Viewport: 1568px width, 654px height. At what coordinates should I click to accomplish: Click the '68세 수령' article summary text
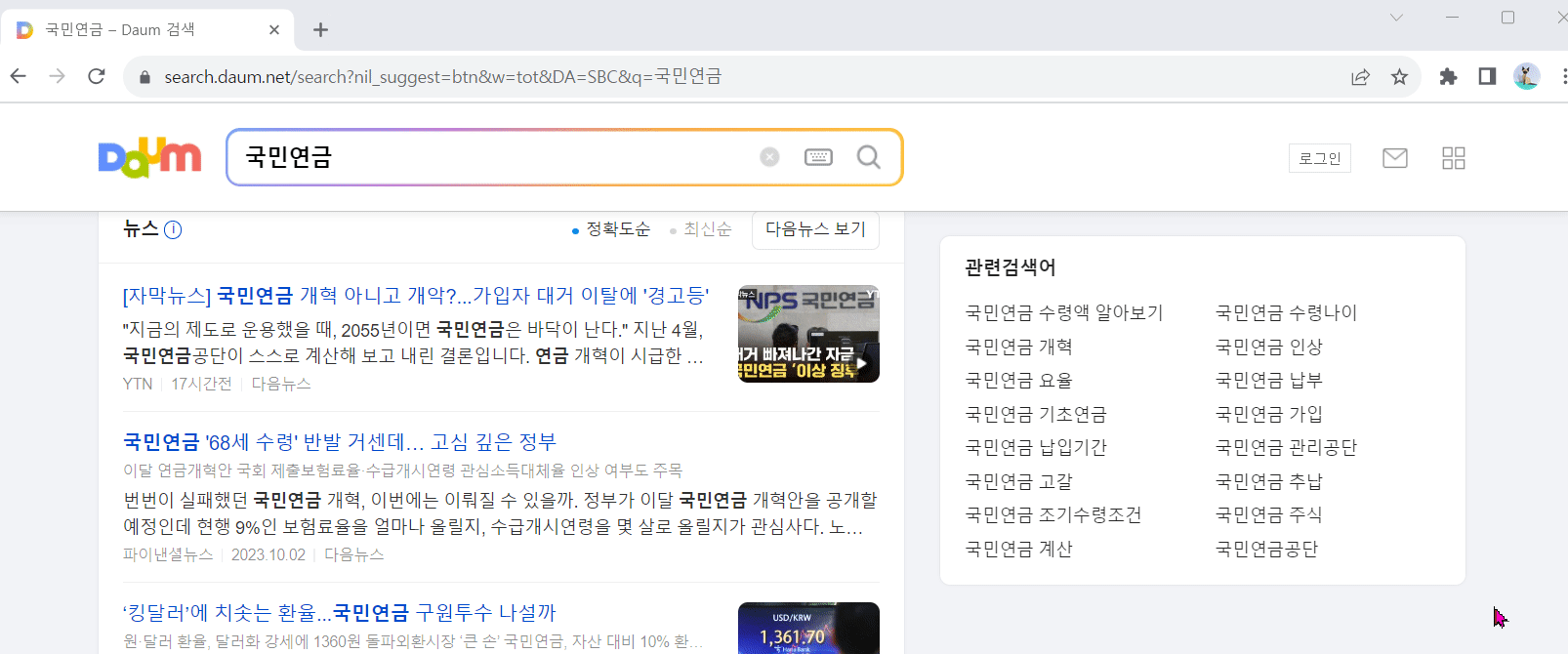click(x=500, y=514)
